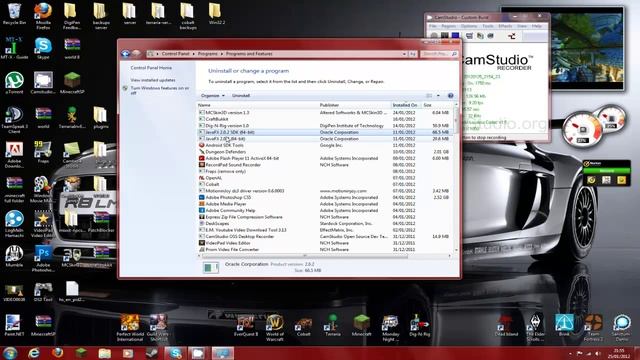Select the MCSkin3D version 1.3 entry
640x360 pixels.
pyautogui.click(x=324, y=113)
